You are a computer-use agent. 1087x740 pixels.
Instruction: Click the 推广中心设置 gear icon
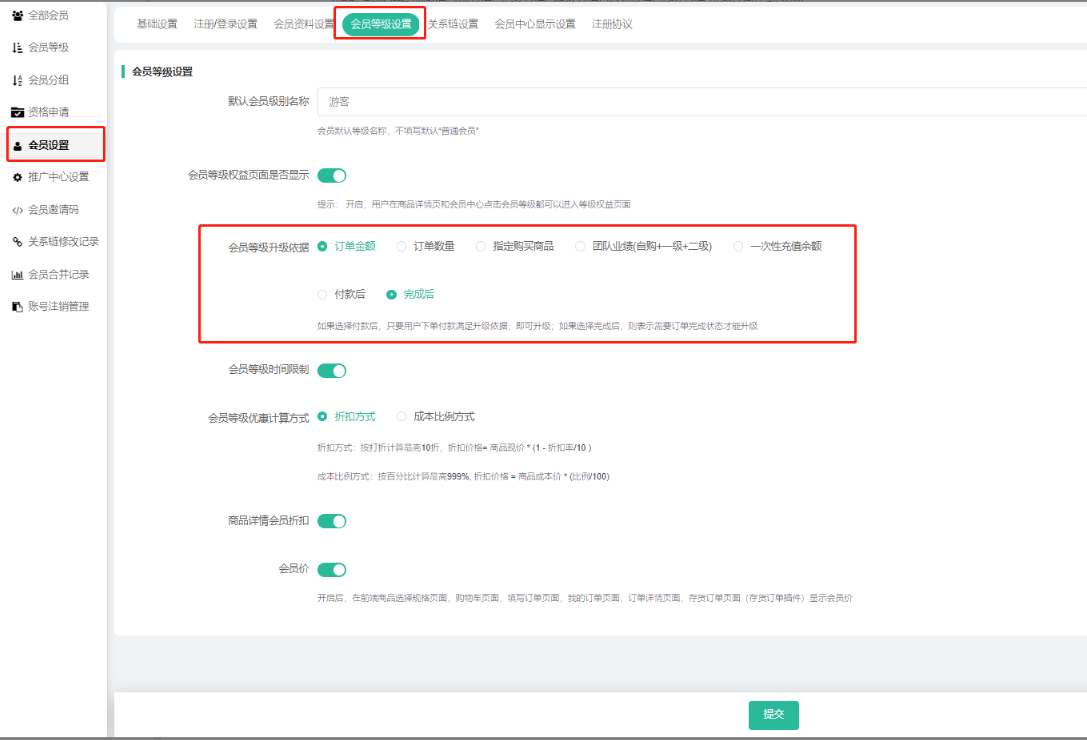[17, 177]
